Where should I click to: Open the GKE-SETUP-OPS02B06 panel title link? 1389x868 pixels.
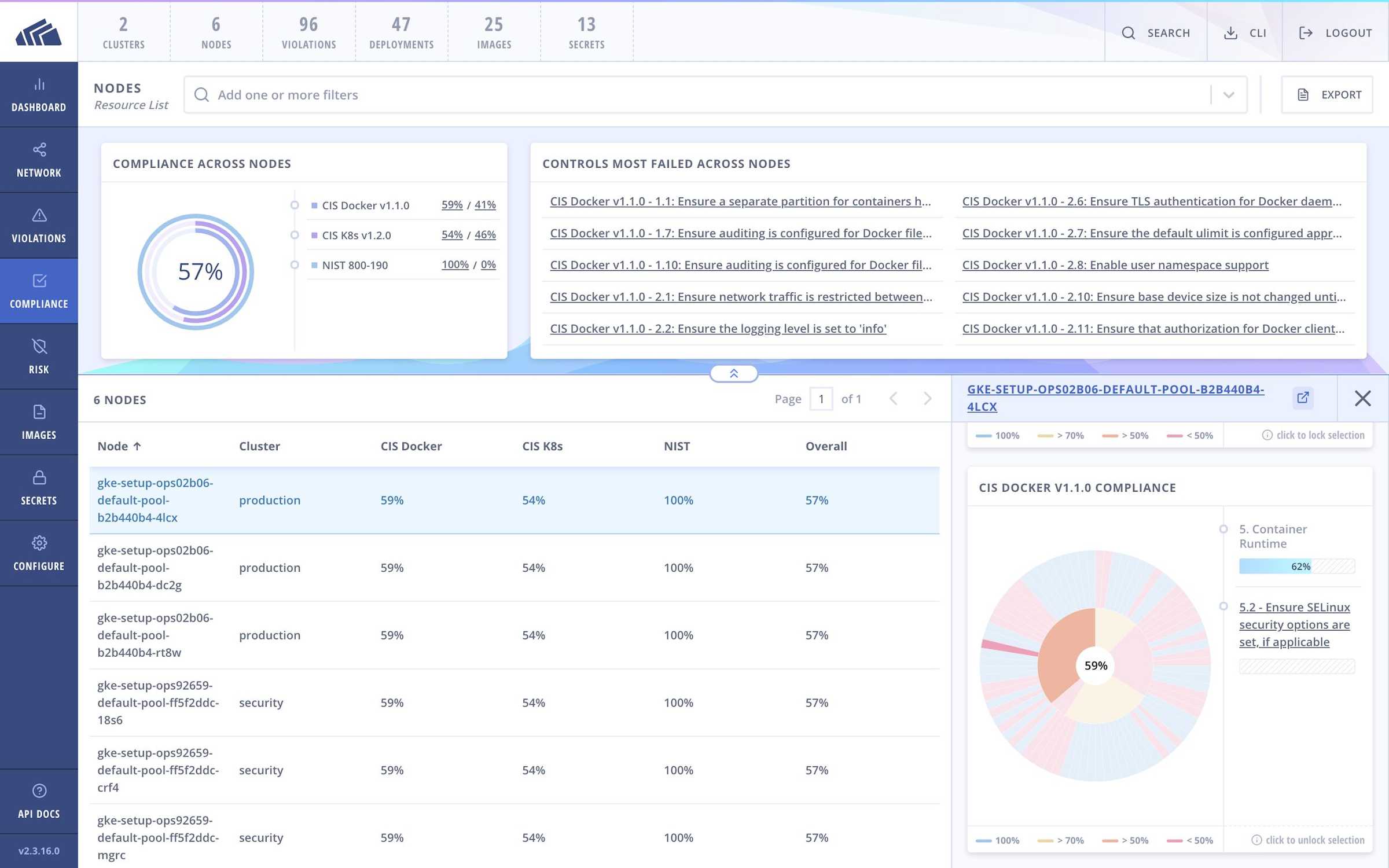click(1115, 398)
